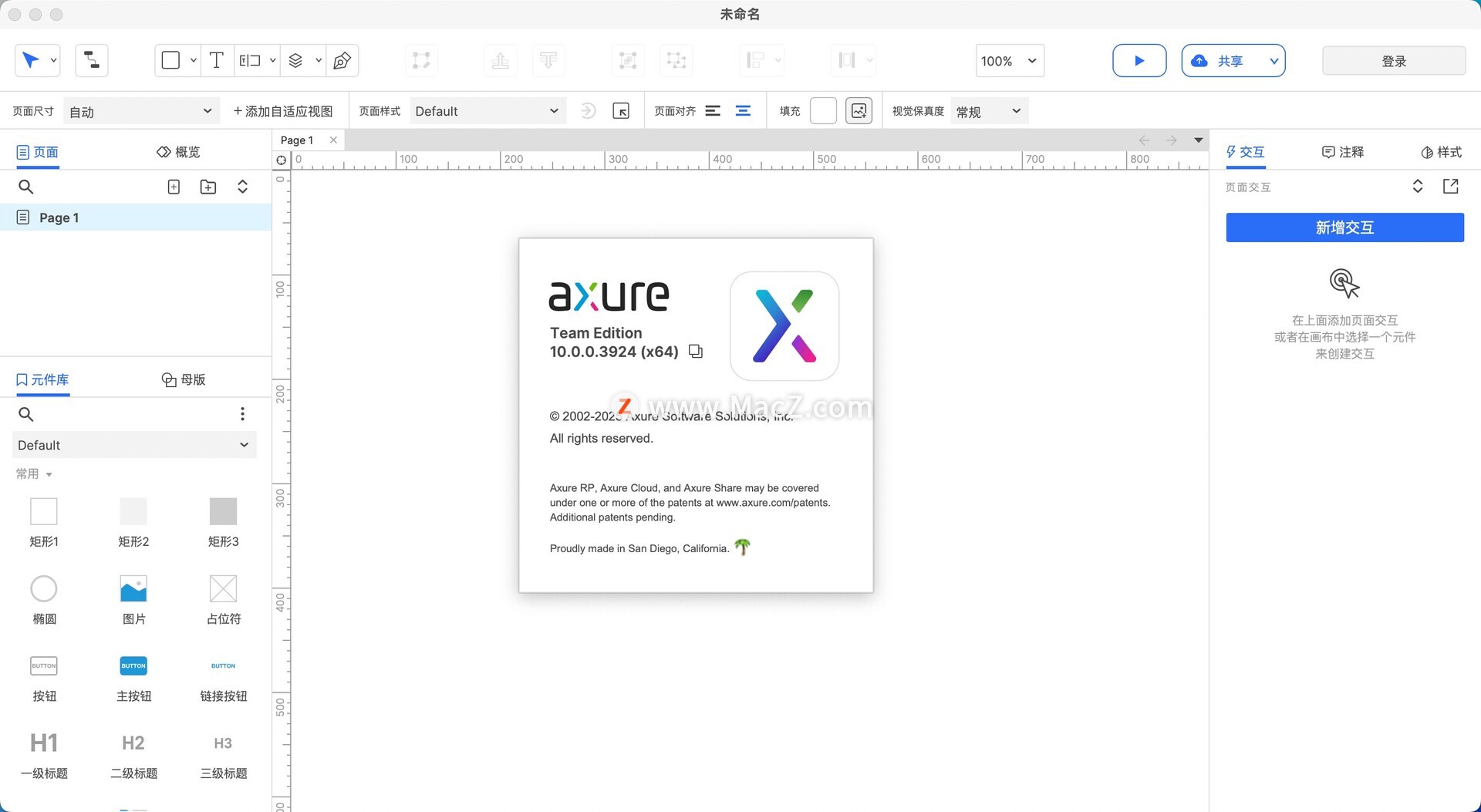This screenshot has width=1481, height=812.
Task: Select the 椭圆 widget
Action: coord(44,600)
